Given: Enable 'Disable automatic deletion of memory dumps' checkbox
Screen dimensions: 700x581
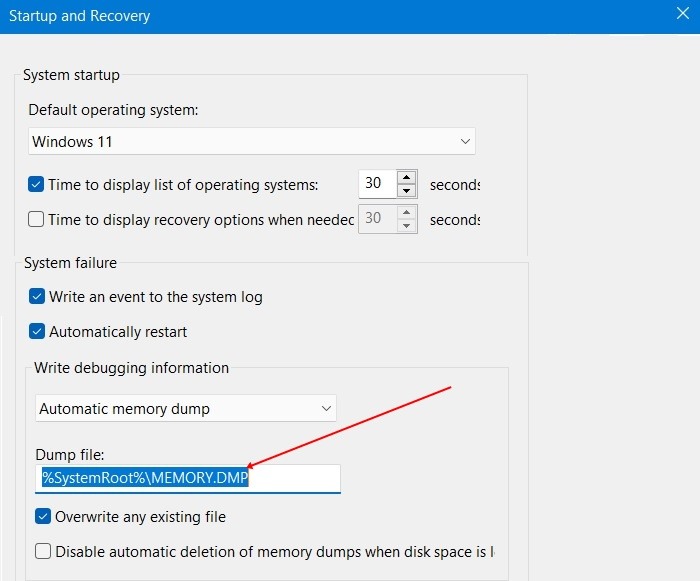Looking at the screenshot, I should coord(43,551).
